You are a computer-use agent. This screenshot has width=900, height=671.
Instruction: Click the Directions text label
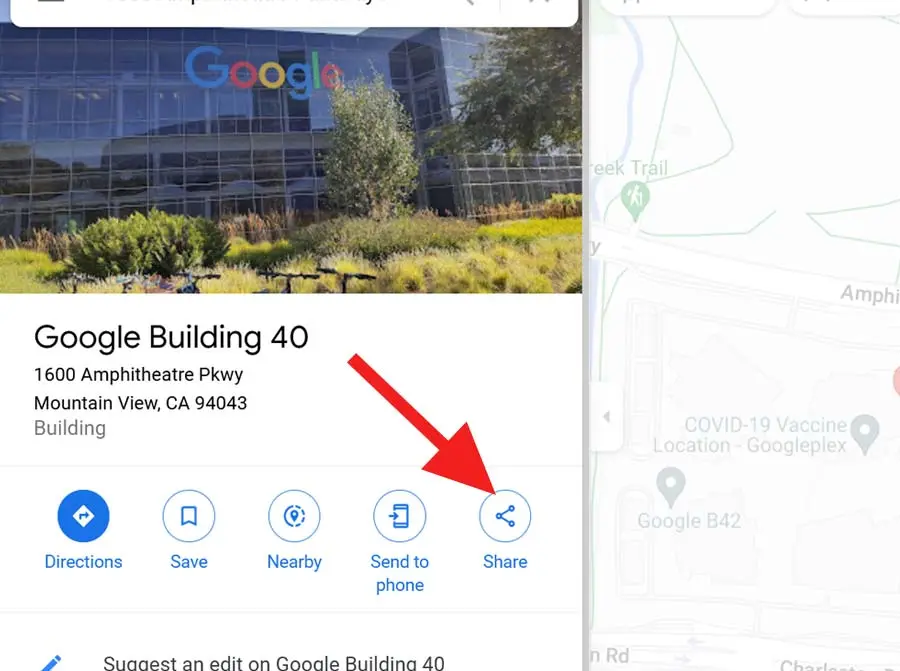(x=83, y=561)
